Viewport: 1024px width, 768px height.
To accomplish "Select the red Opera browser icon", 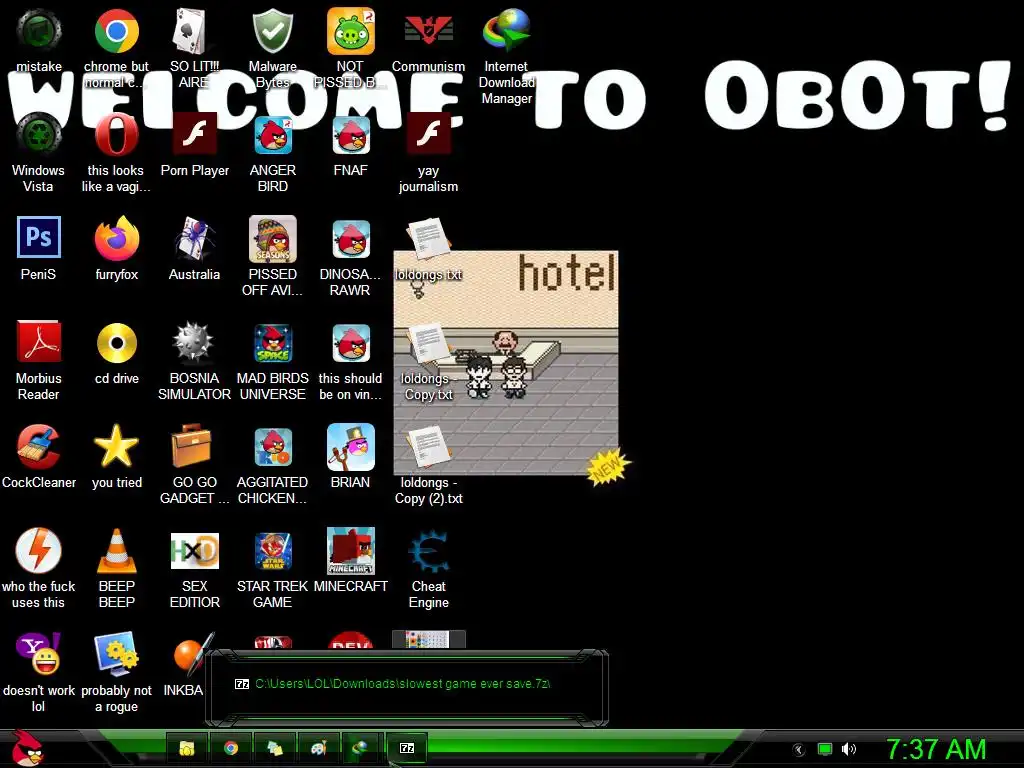I will click(116, 135).
